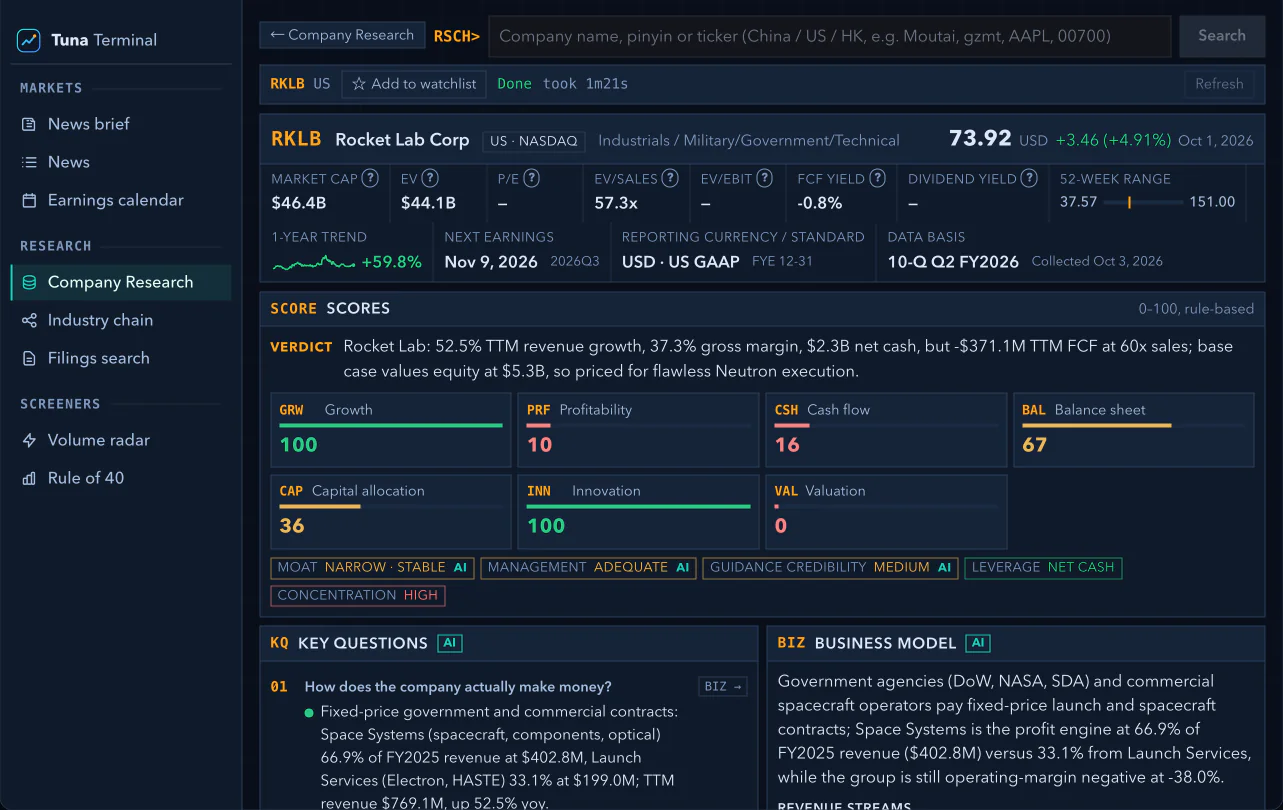Click the News brief document icon
This screenshot has height=810, width=1283.
pyautogui.click(x=29, y=124)
